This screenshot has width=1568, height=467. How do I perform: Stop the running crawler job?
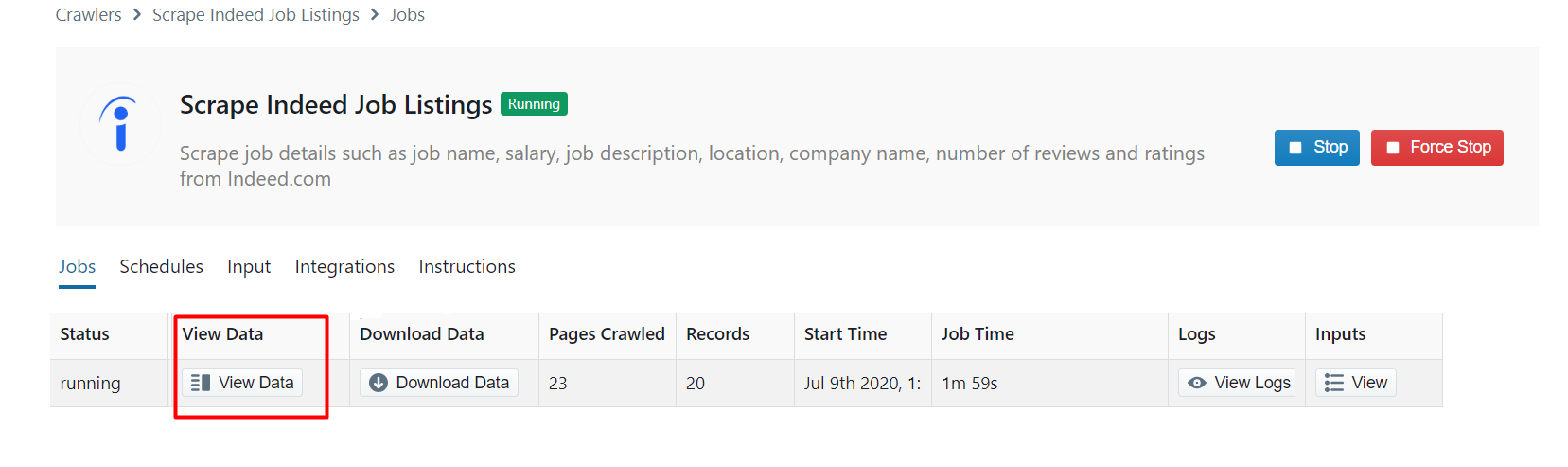(x=1317, y=148)
